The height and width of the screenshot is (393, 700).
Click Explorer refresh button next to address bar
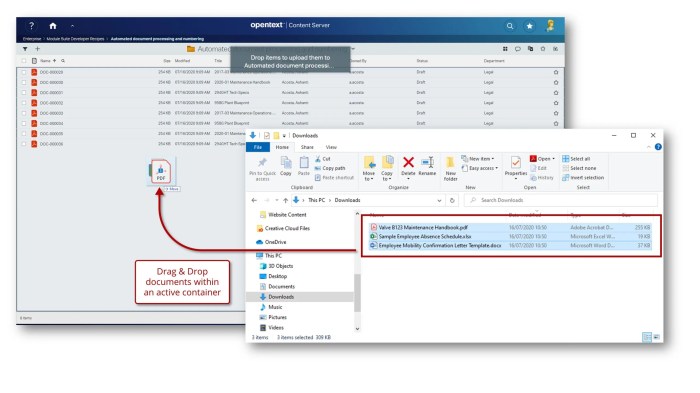452,201
